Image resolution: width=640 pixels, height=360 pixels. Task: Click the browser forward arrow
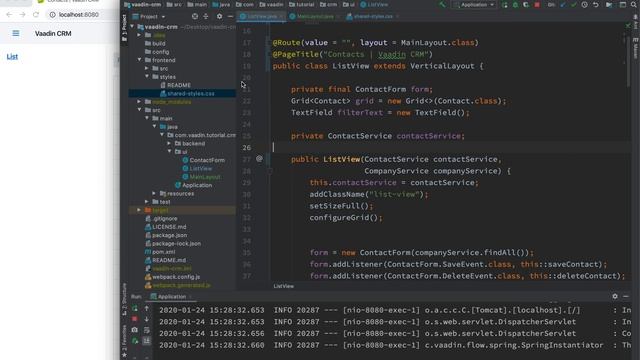click(22, 15)
